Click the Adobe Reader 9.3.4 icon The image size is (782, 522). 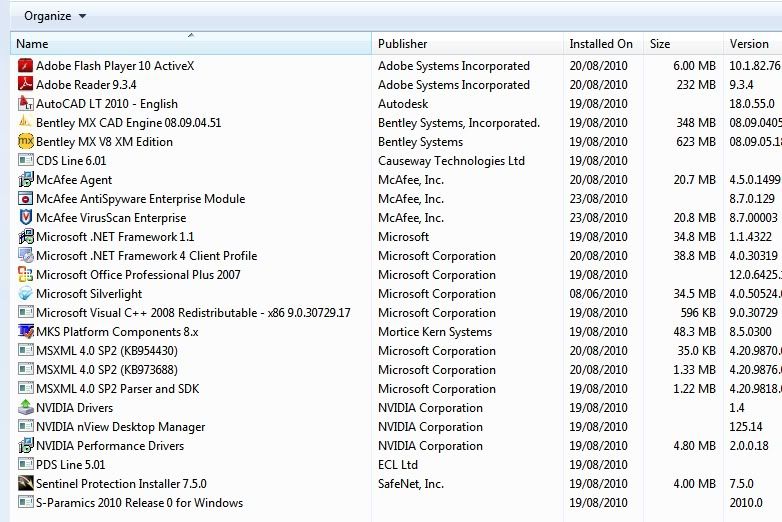coord(25,85)
